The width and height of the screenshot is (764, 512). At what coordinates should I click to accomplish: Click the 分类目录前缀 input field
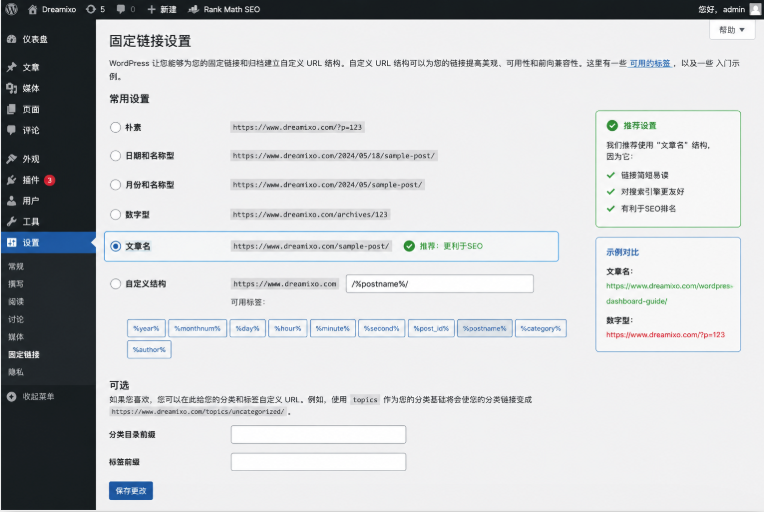point(318,435)
